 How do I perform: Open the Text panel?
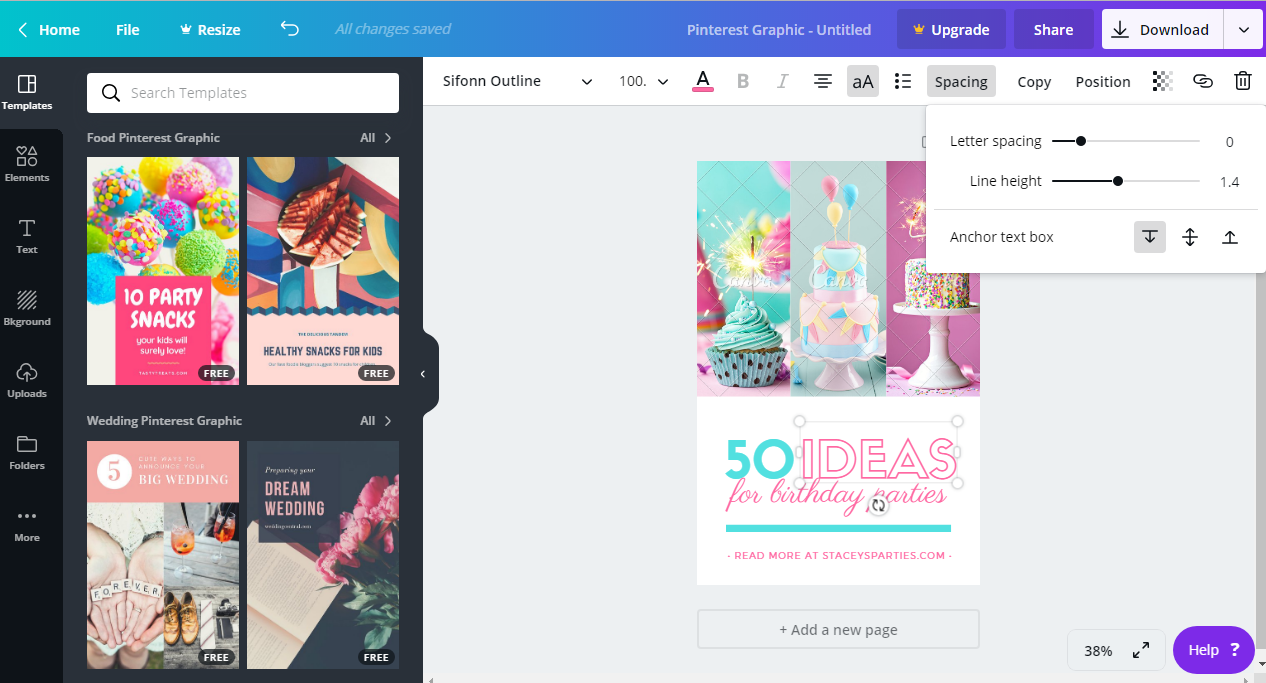[27, 236]
